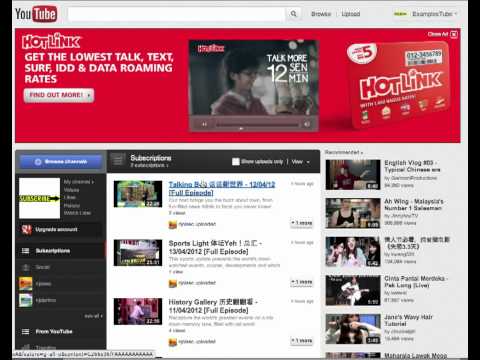Click the Hotlink SIM card image
Viewport: 480px width, 360px height.
tap(398, 85)
